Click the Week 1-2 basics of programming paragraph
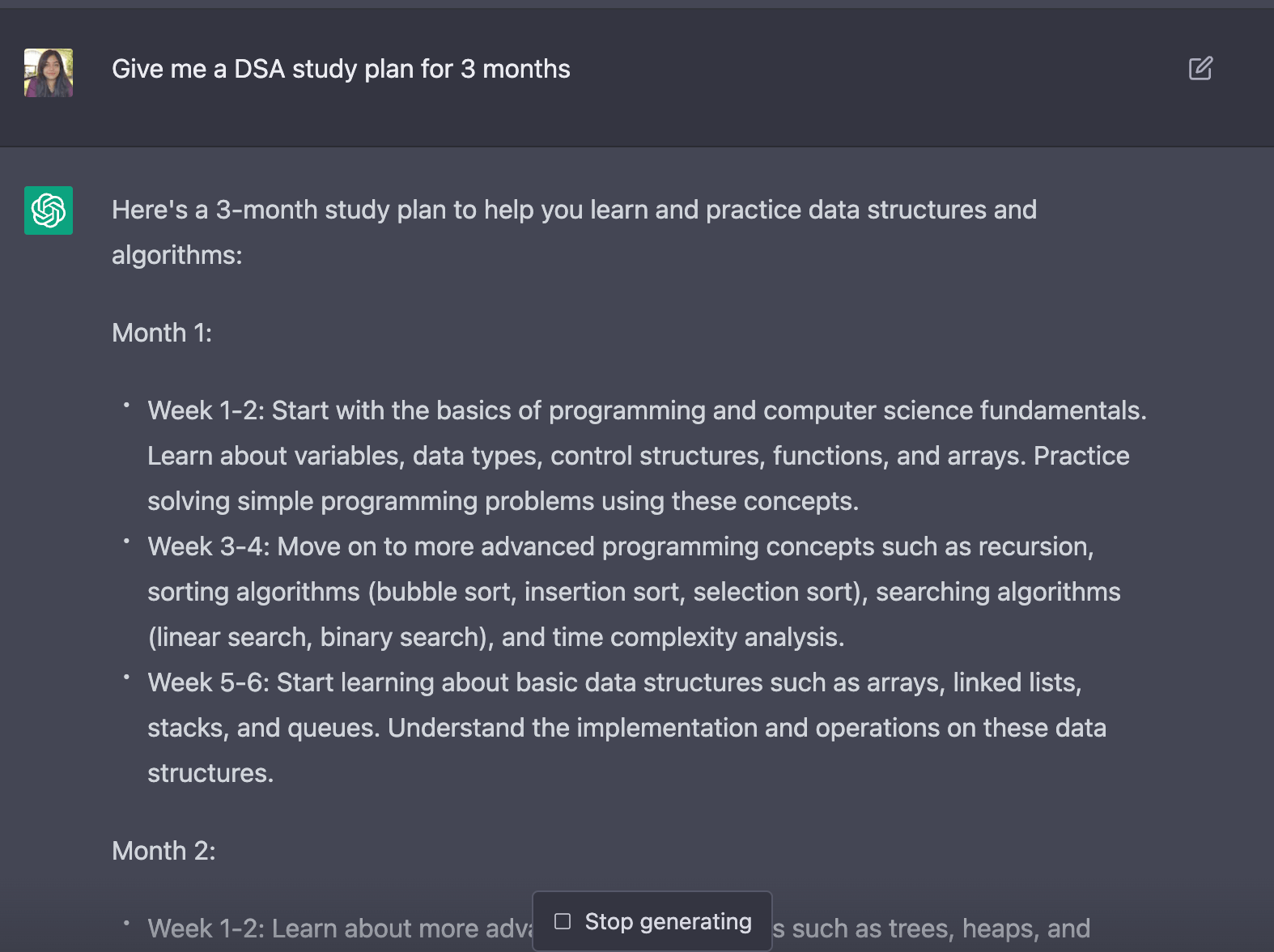The height and width of the screenshot is (952, 1274). 647,456
